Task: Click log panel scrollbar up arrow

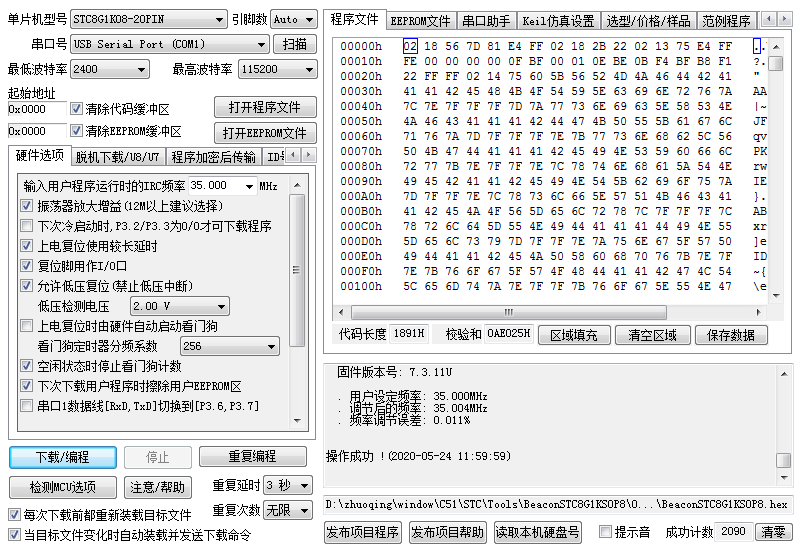Action: pyautogui.click(x=784, y=374)
